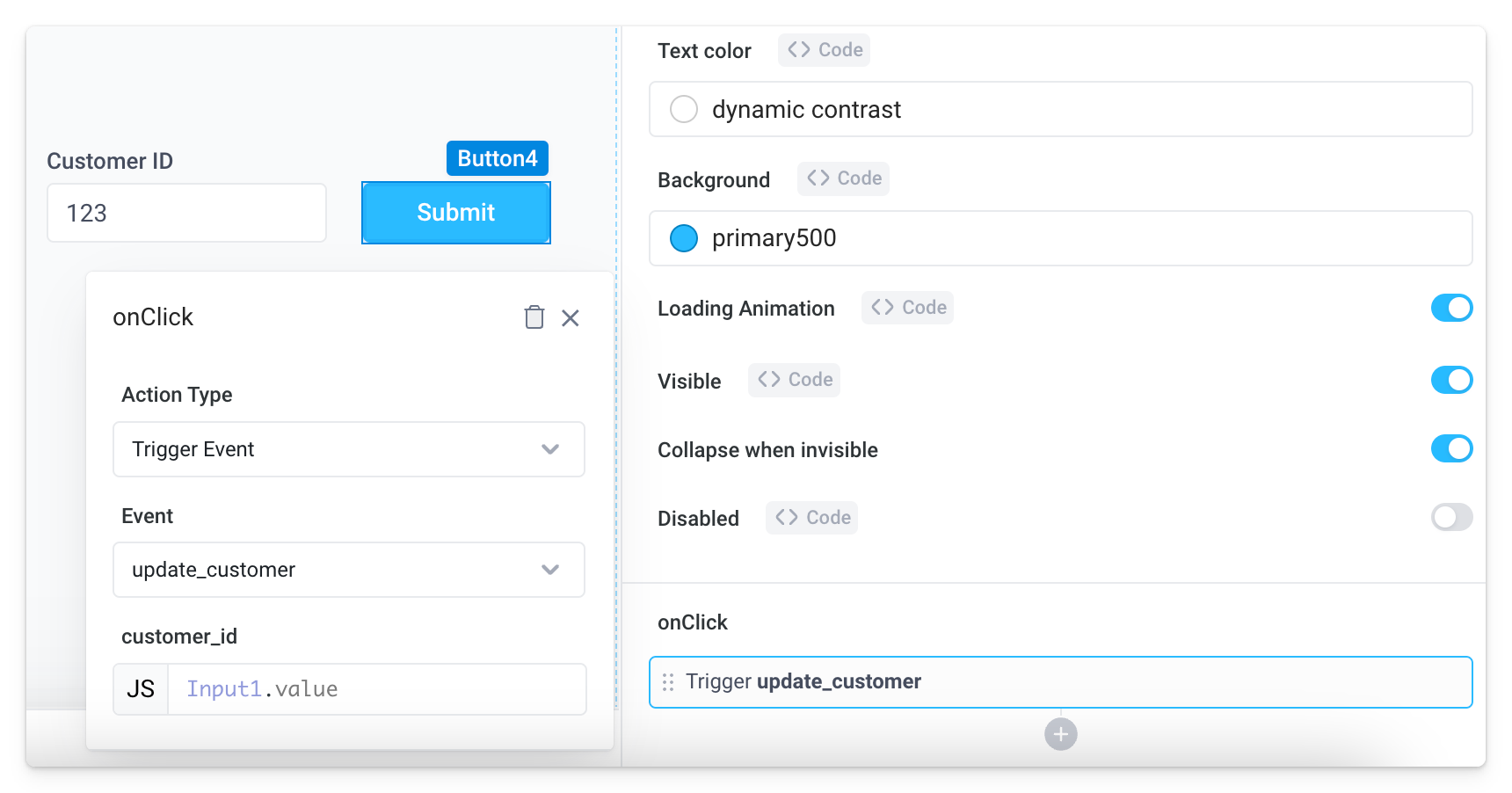Click the Trigger update_customer action row
The image size is (1512, 793).
click(967, 681)
